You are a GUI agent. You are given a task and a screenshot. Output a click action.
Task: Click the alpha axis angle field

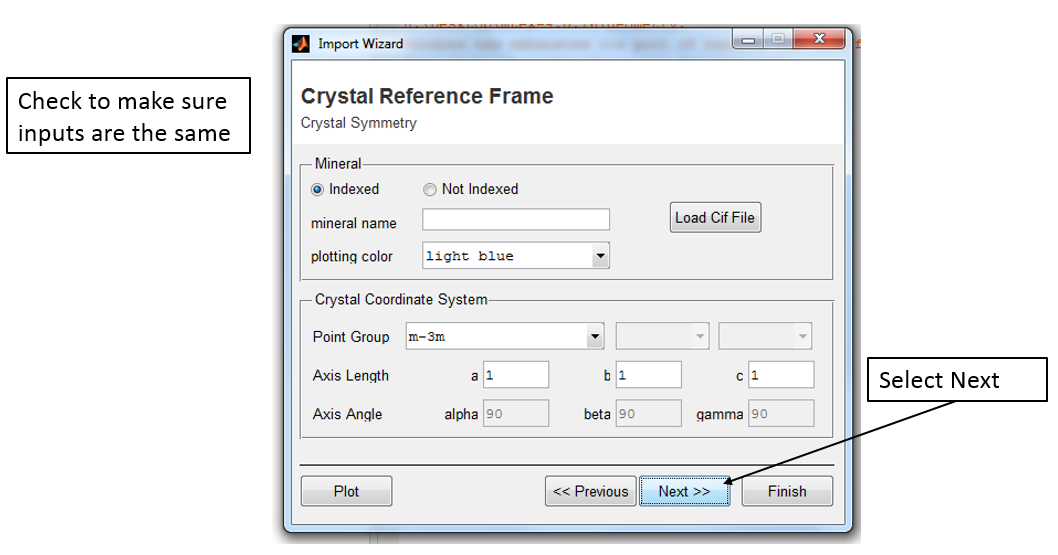[516, 414]
